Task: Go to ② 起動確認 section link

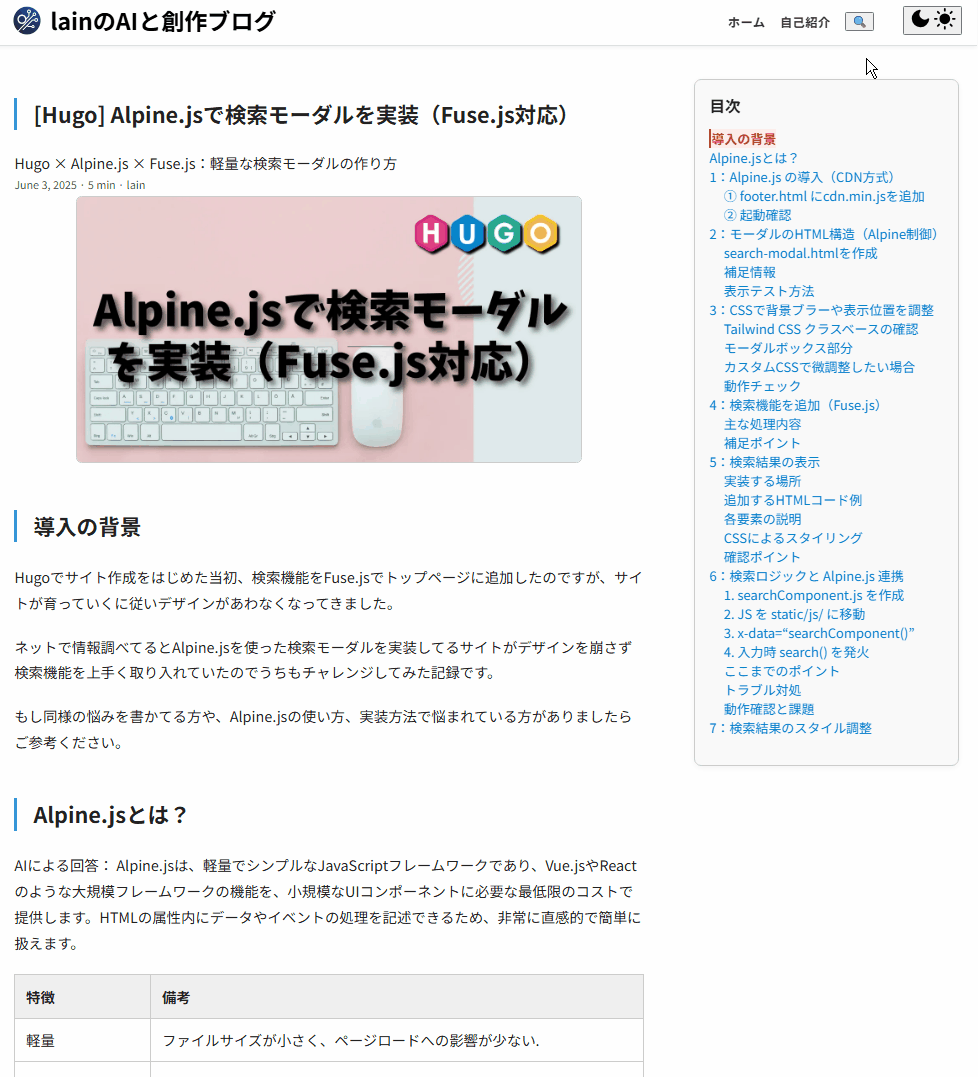Action: [x=757, y=215]
